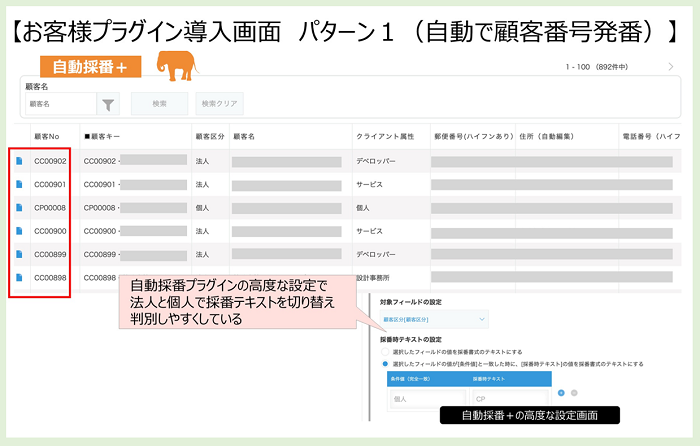Select second radio option for conditional 採番時テキスト
The height and width of the screenshot is (446, 700).
click(x=386, y=364)
